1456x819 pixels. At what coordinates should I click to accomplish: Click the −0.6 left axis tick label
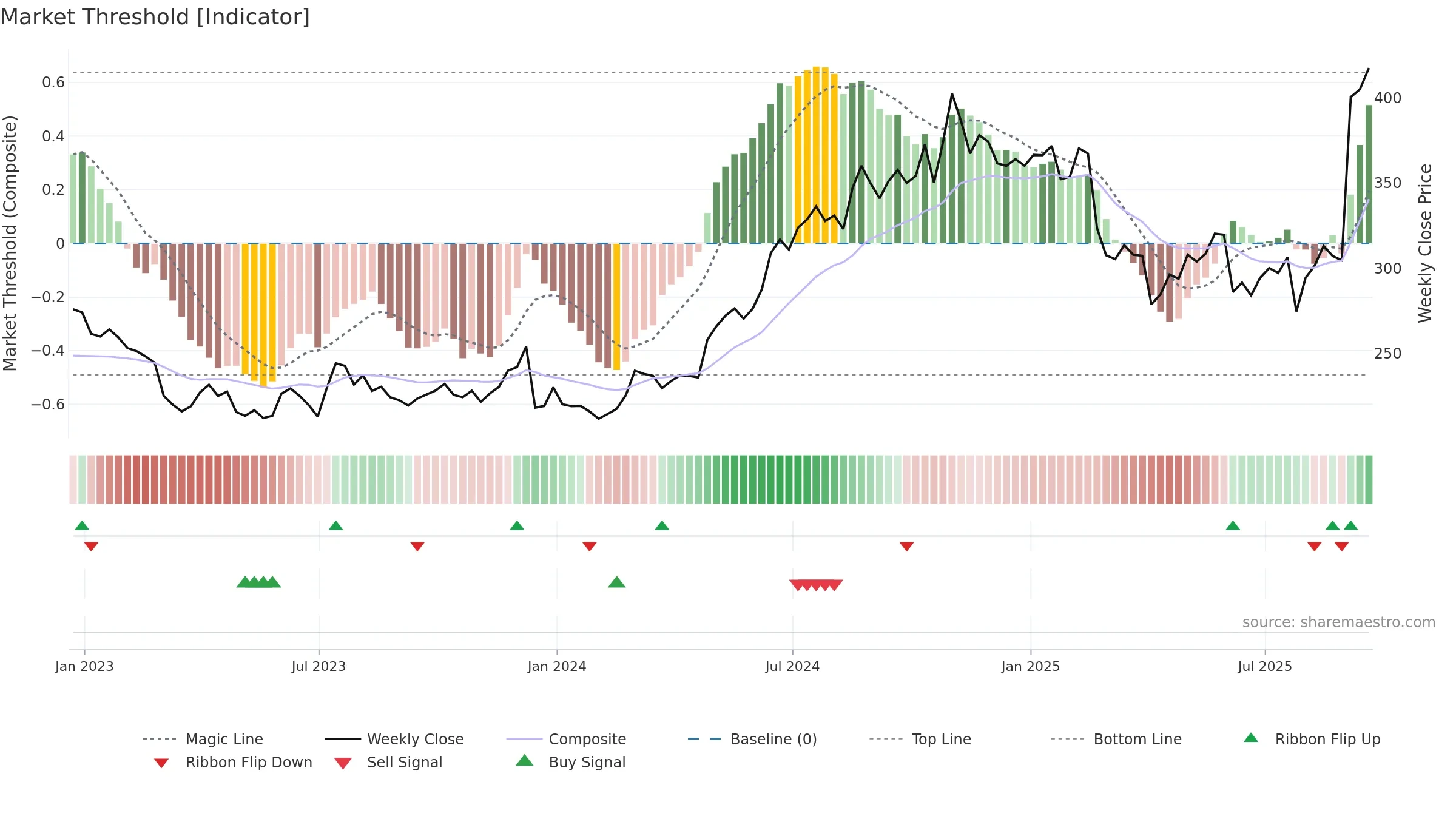[48, 404]
